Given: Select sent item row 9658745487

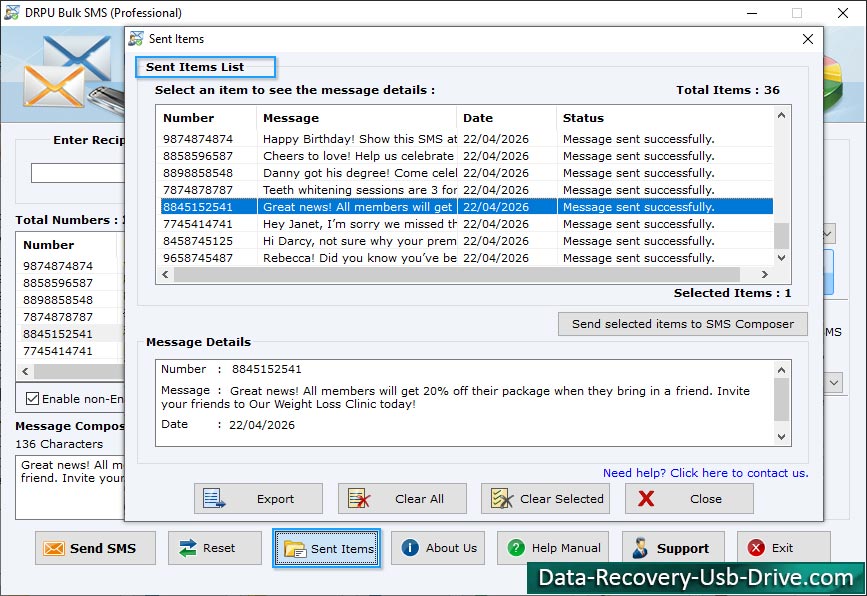Looking at the screenshot, I should tap(467, 258).
